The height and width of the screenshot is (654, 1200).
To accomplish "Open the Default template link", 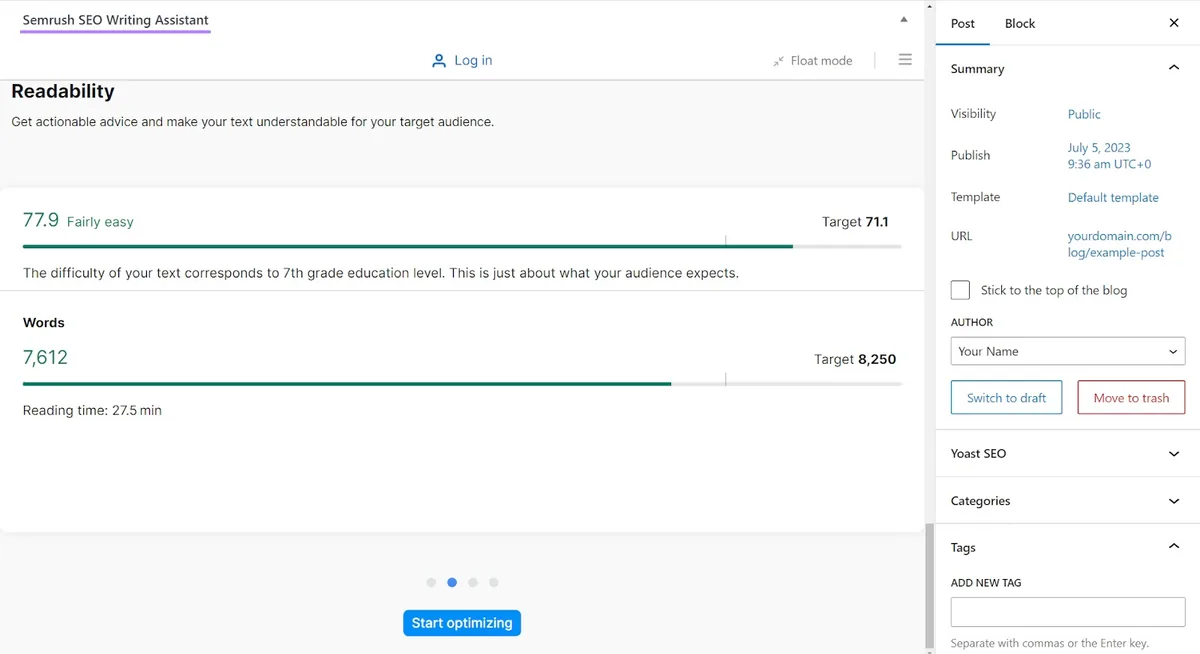I will 1113,198.
